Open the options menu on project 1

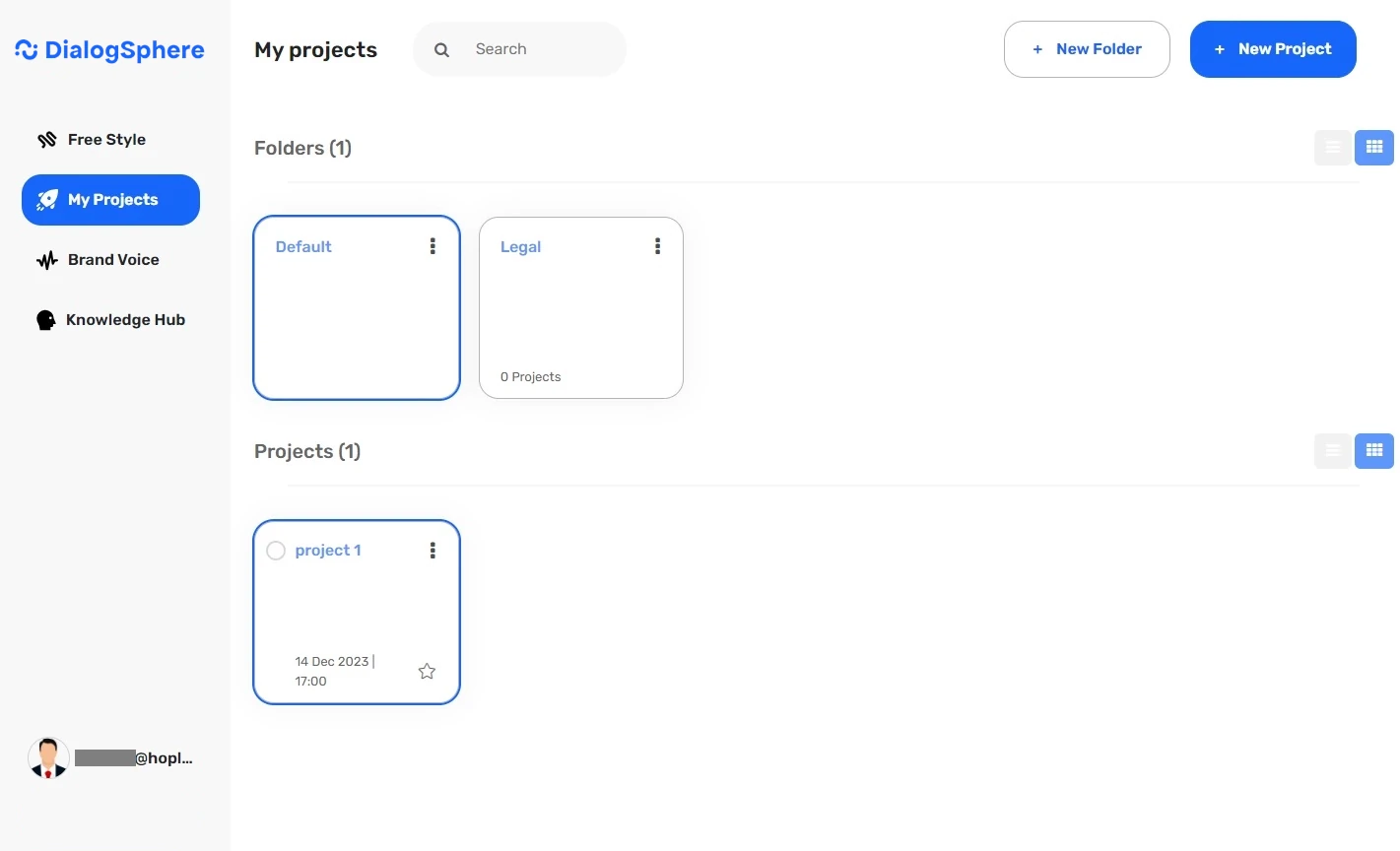click(433, 550)
